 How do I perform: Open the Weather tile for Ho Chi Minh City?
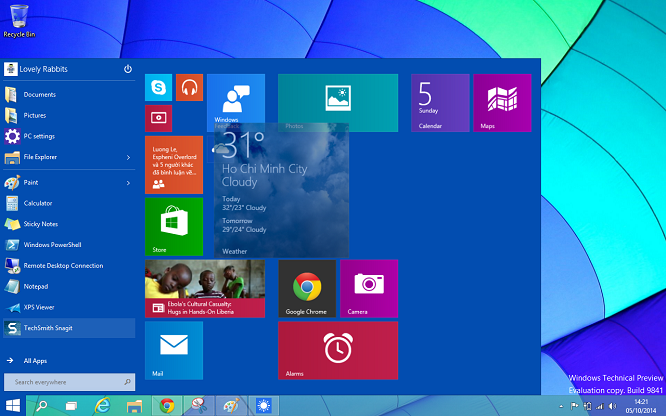[x=281, y=190]
